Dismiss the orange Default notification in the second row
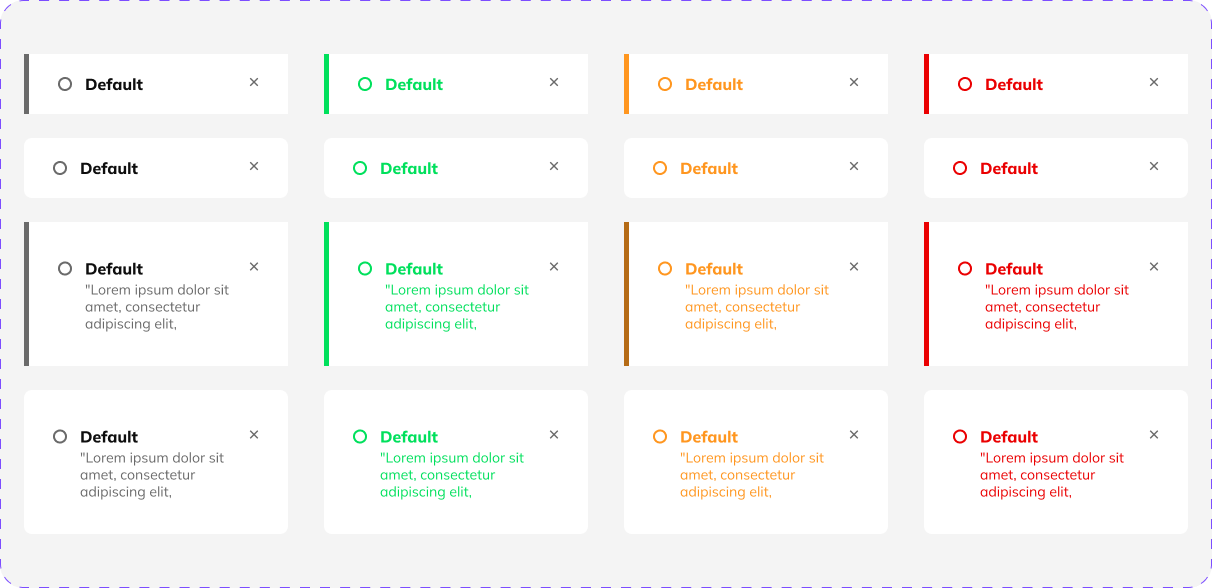The image size is (1212, 588). click(854, 167)
